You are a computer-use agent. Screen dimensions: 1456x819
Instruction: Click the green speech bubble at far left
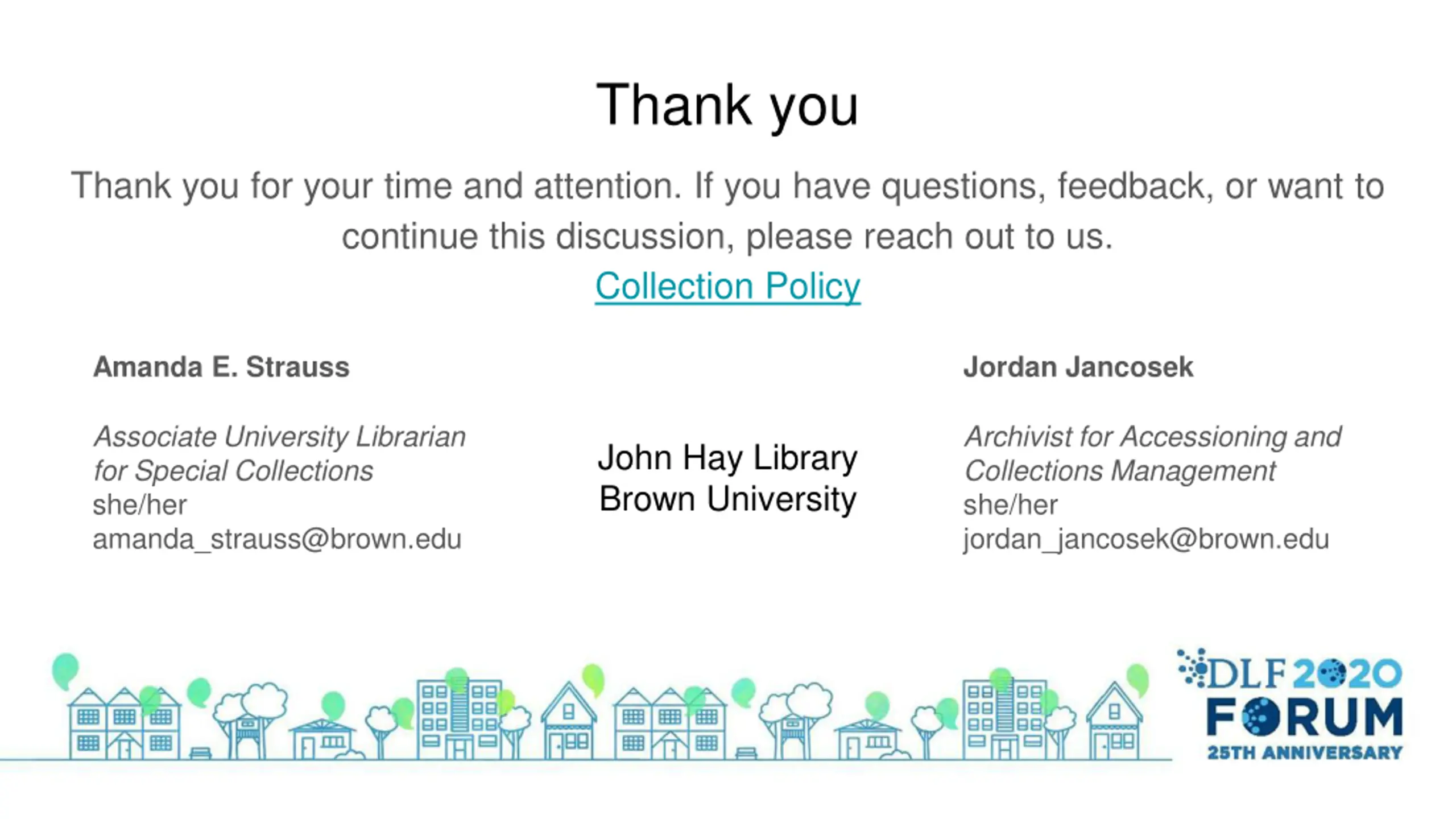(x=65, y=671)
